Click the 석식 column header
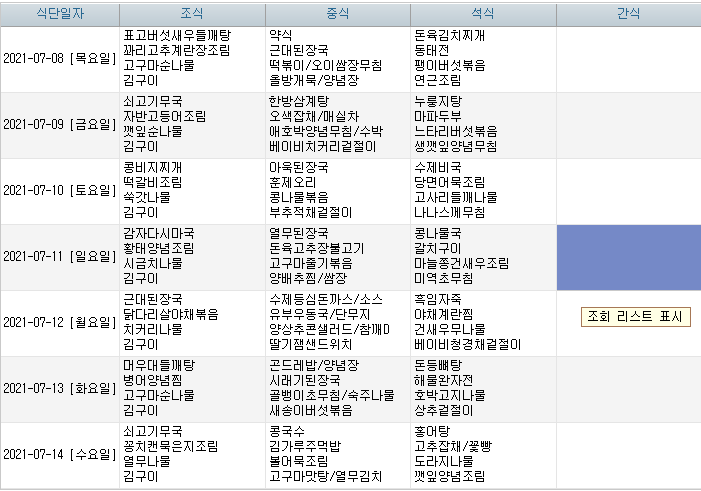701x491 pixels. click(x=483, y=14)
